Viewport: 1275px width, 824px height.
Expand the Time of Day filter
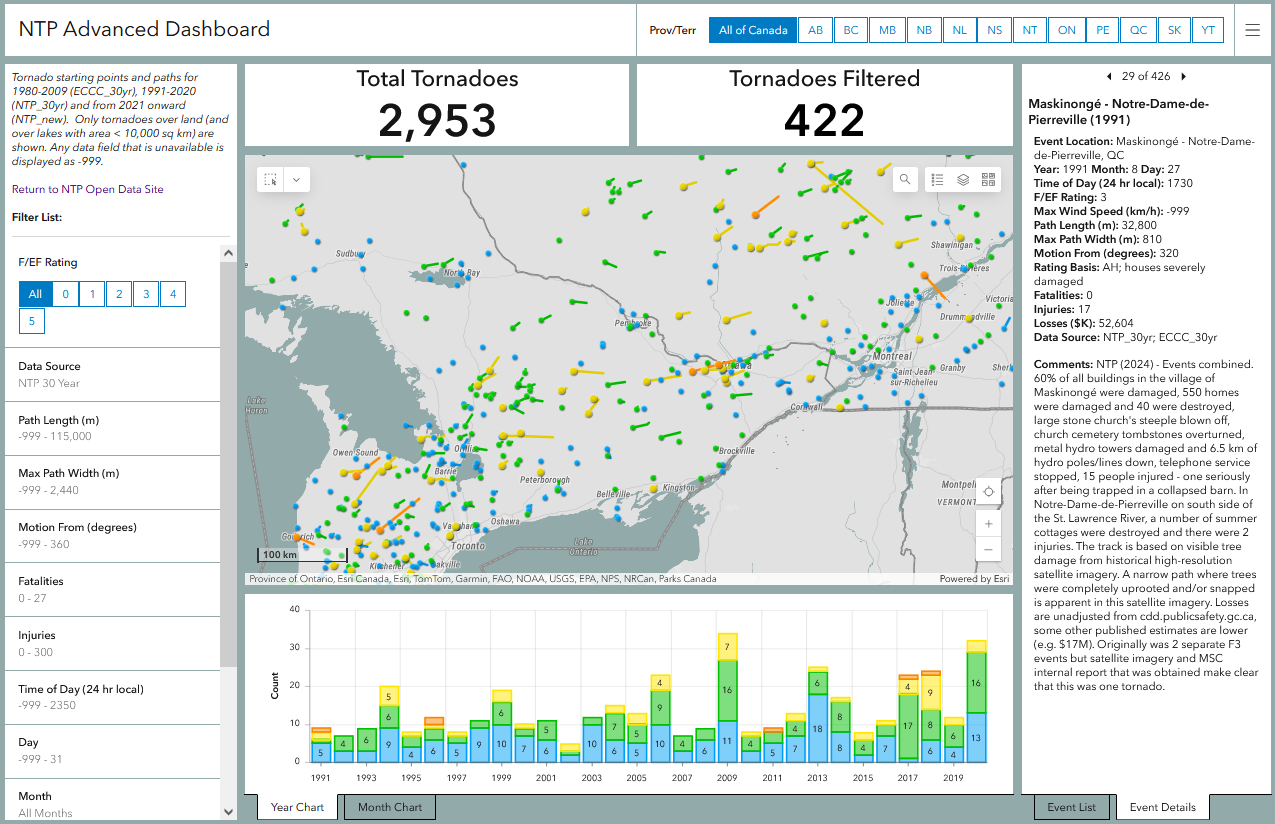(x=113, y=698)
